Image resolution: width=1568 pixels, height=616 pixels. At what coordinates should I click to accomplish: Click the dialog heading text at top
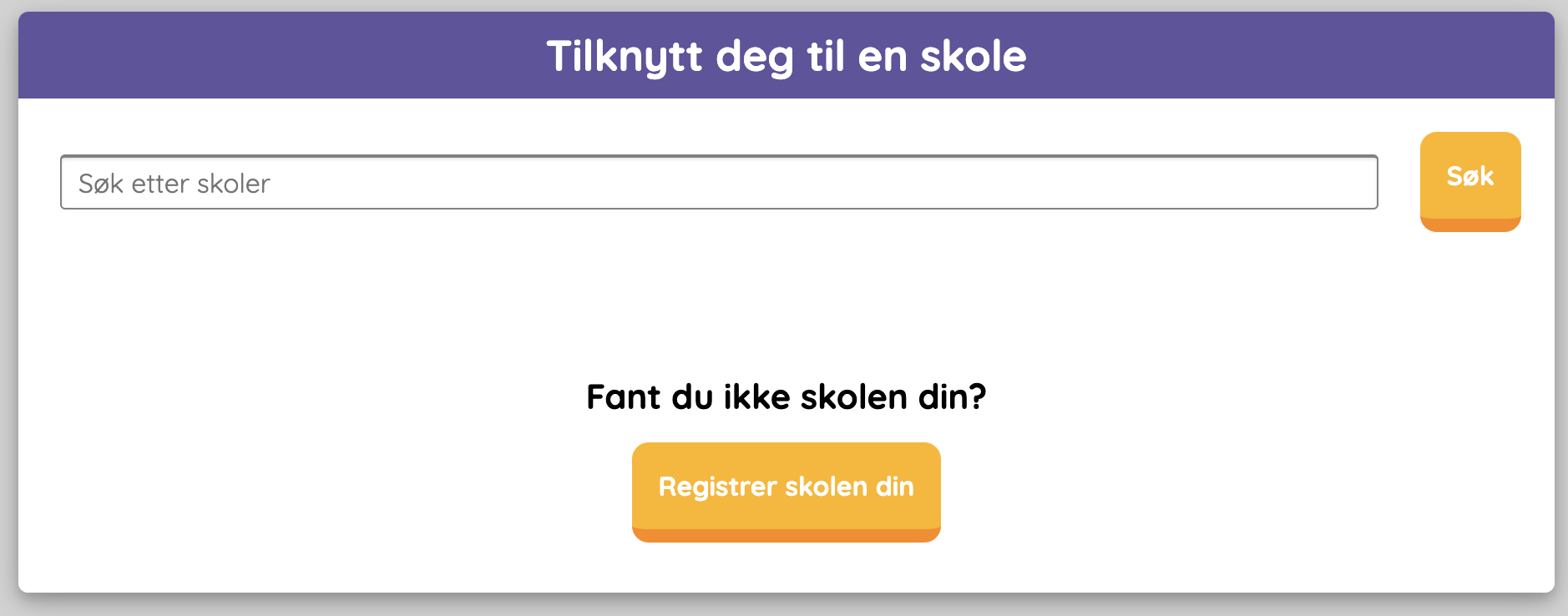click(x=786, y=56)
